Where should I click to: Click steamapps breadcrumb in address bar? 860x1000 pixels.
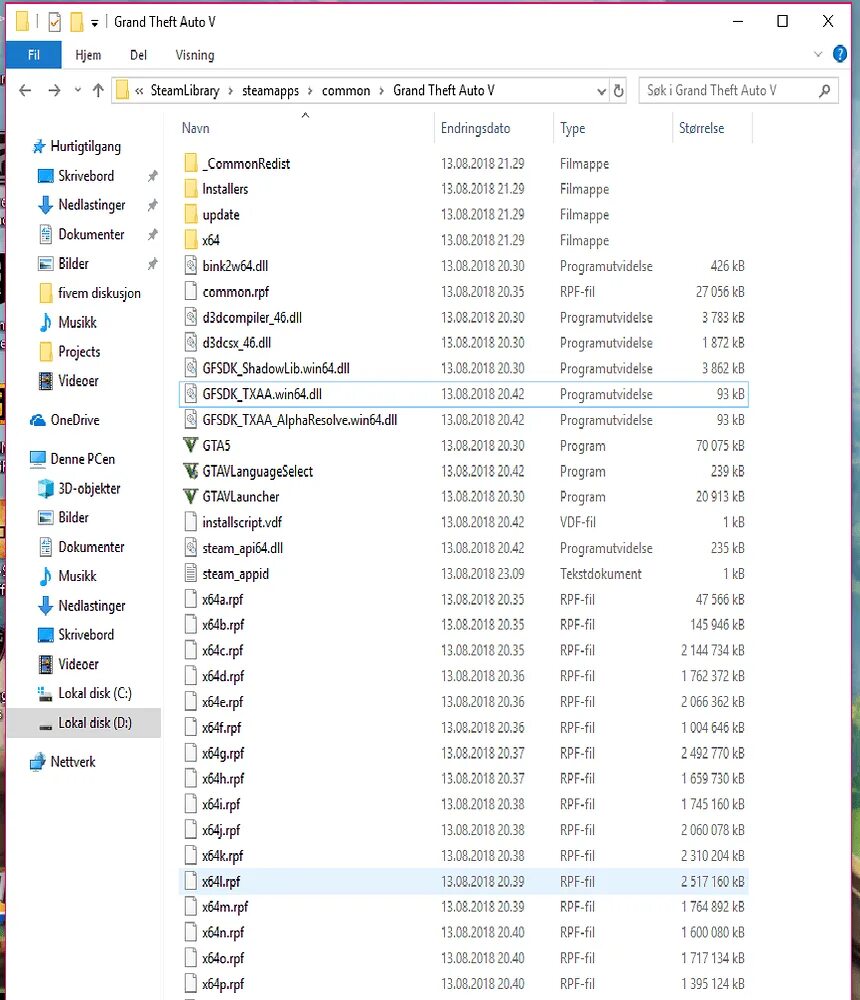(271, 91)
